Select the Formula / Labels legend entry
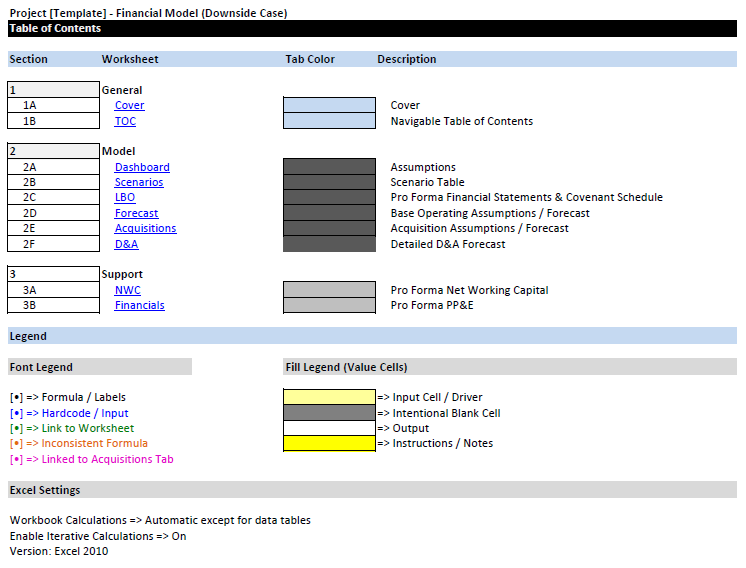This screenshot has height=568, width=746. point(68,397)
